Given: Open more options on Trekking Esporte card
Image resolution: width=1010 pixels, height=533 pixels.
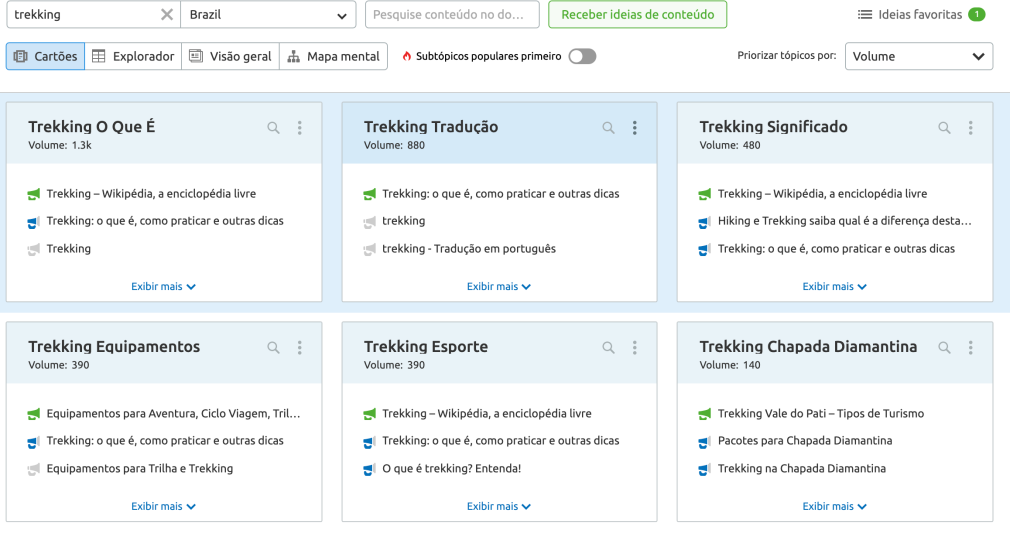Looking at the screenshot, I should tap(634, 347).
